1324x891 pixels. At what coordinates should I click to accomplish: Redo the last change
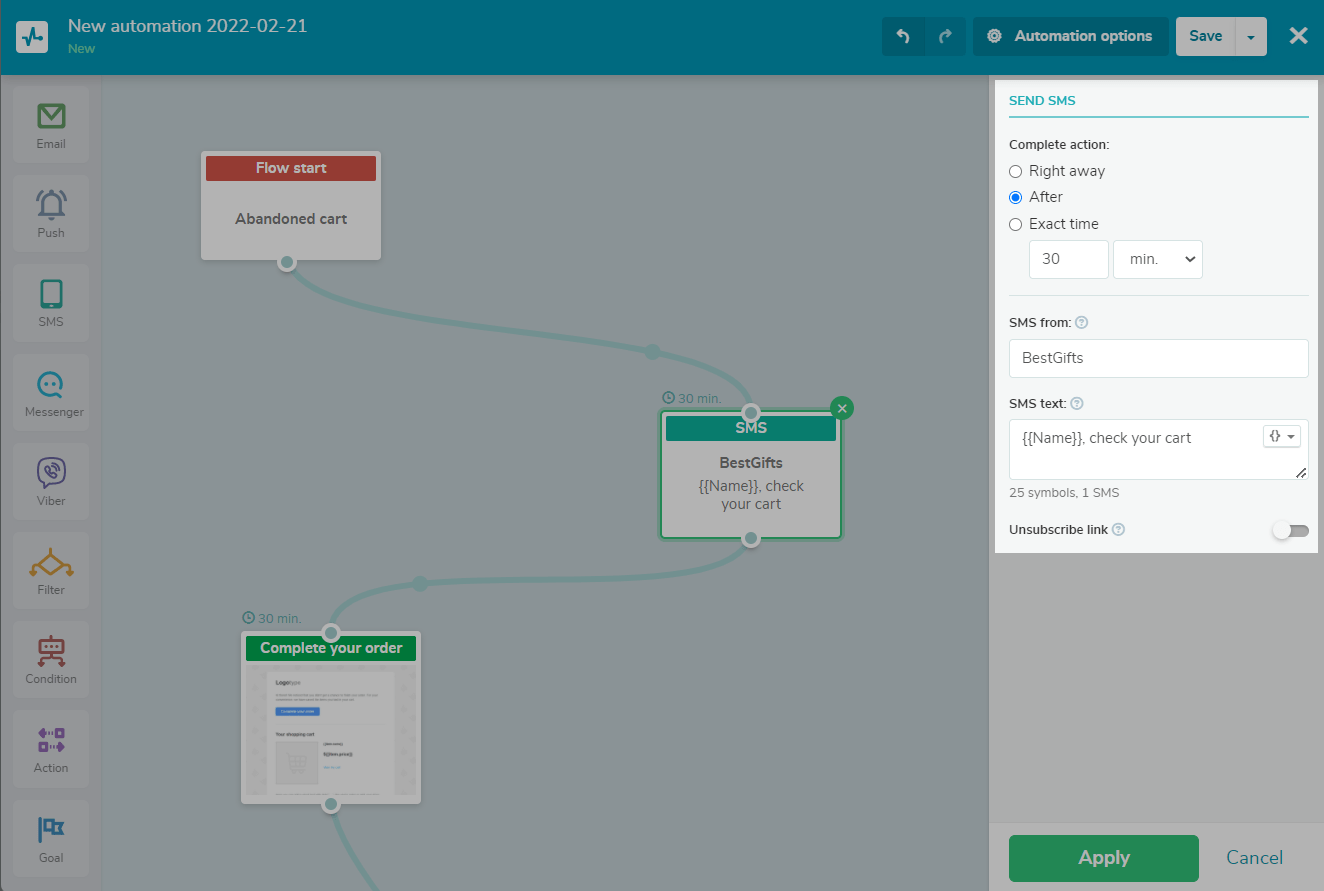[945, 36]
